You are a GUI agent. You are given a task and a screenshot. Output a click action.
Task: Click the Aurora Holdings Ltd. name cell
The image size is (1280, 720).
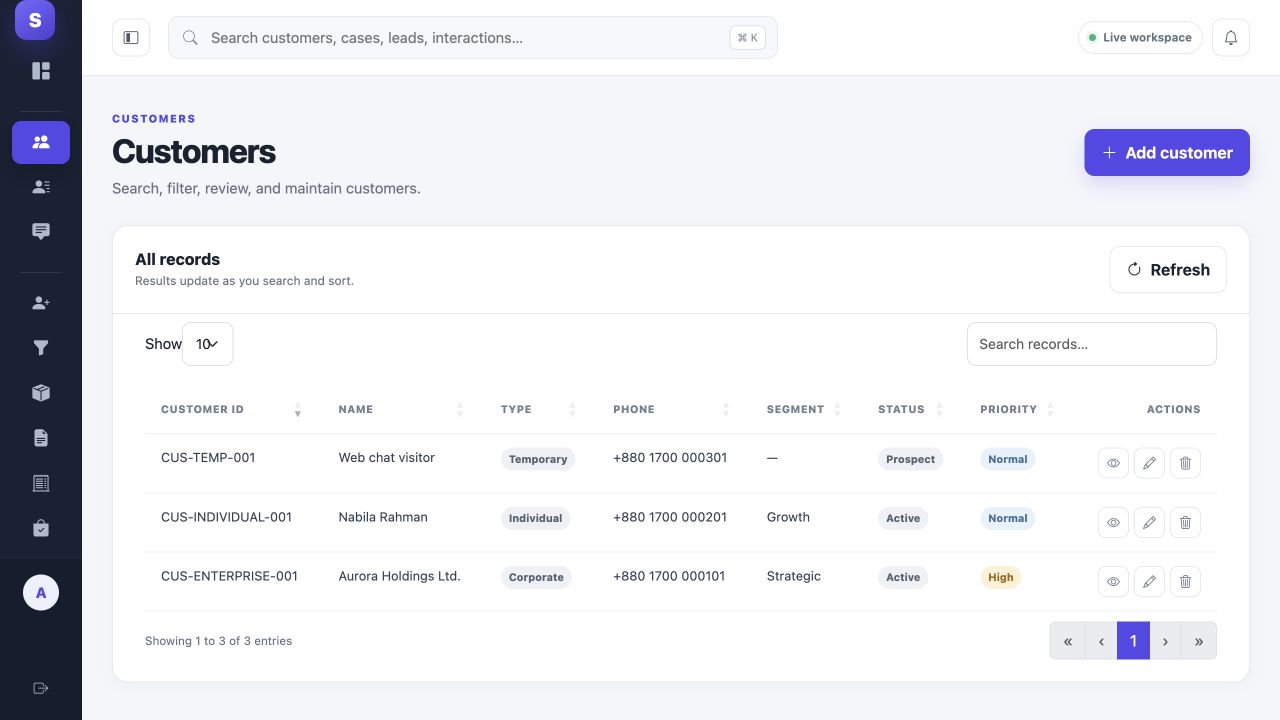click(x=400, y=576)
